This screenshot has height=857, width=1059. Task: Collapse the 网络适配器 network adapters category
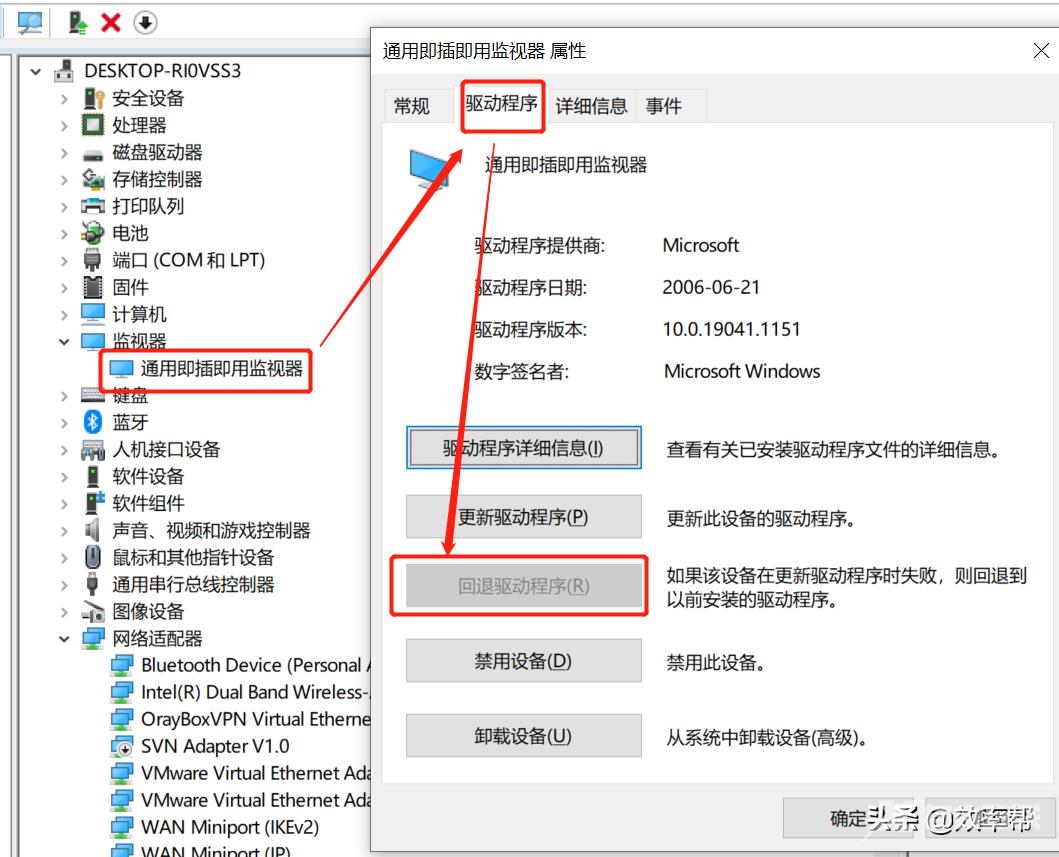(x=64, y=639)
